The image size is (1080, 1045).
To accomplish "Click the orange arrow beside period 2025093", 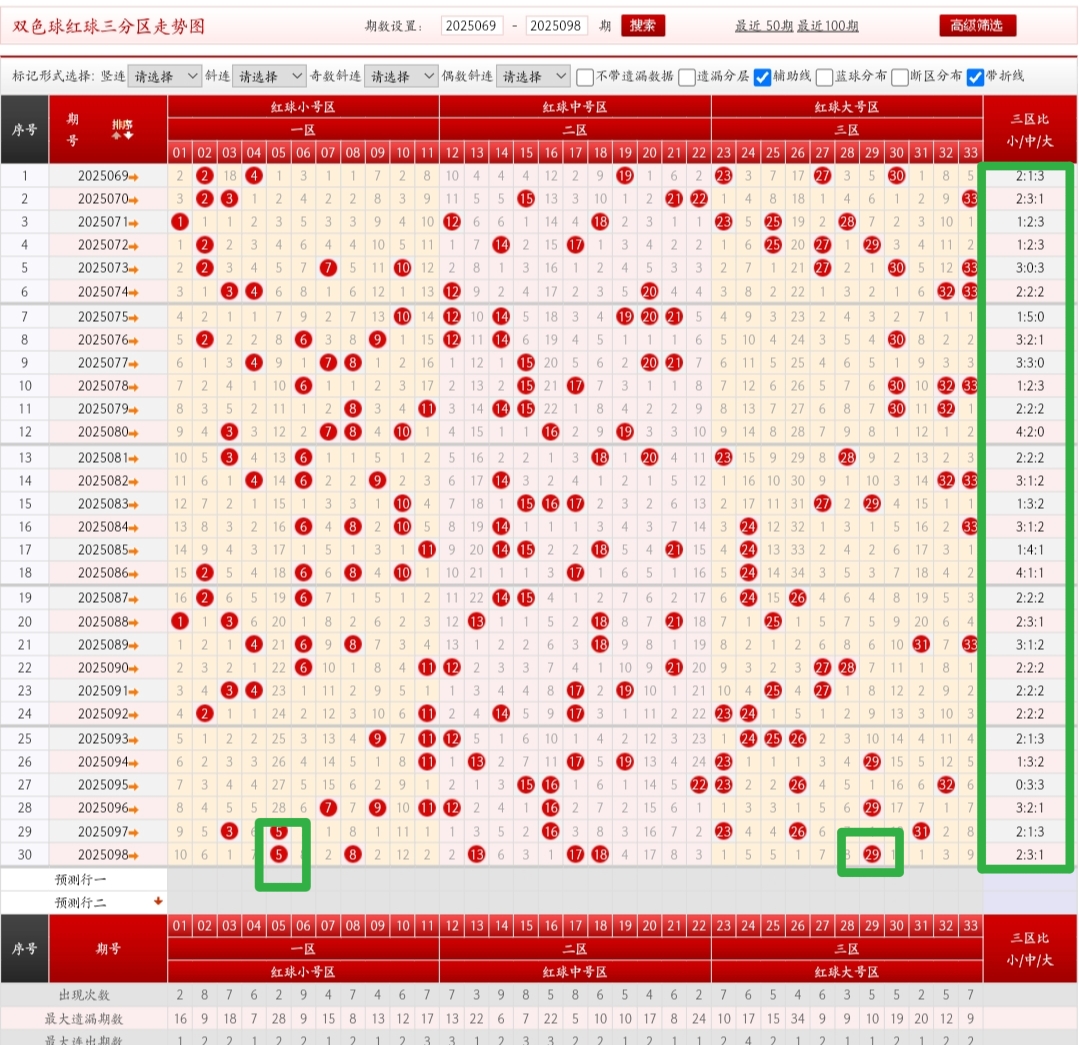I will tap(134, 741).
